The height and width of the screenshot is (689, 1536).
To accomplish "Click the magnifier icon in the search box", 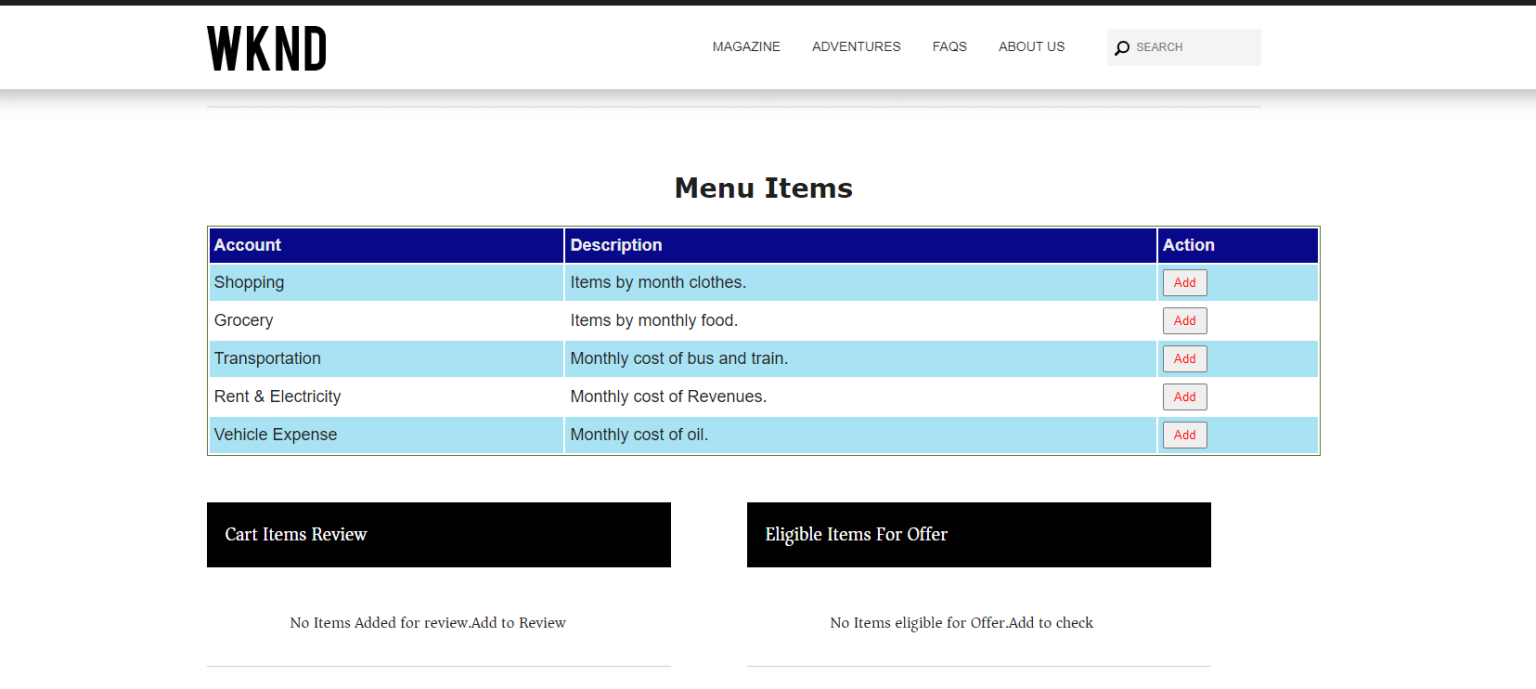I will (1121, 47).
